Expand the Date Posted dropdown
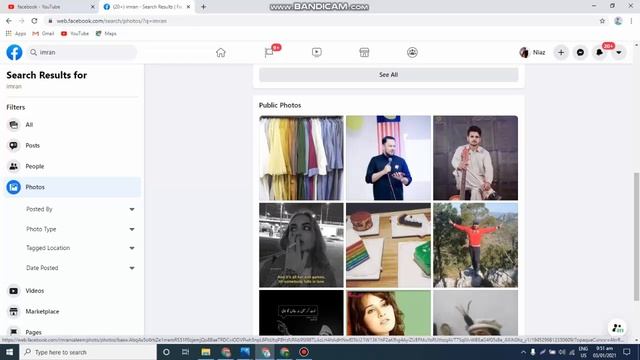This screenshot has height=360, width=640. click(x=80, y=268)
